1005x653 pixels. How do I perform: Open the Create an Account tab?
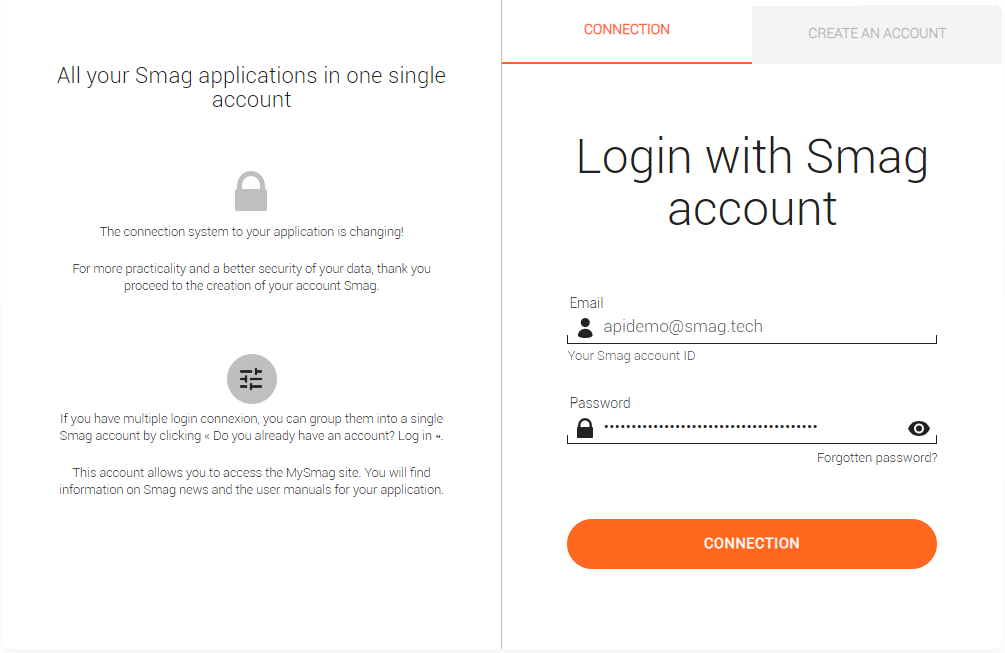pyautogui.click(x=877, y=33)
